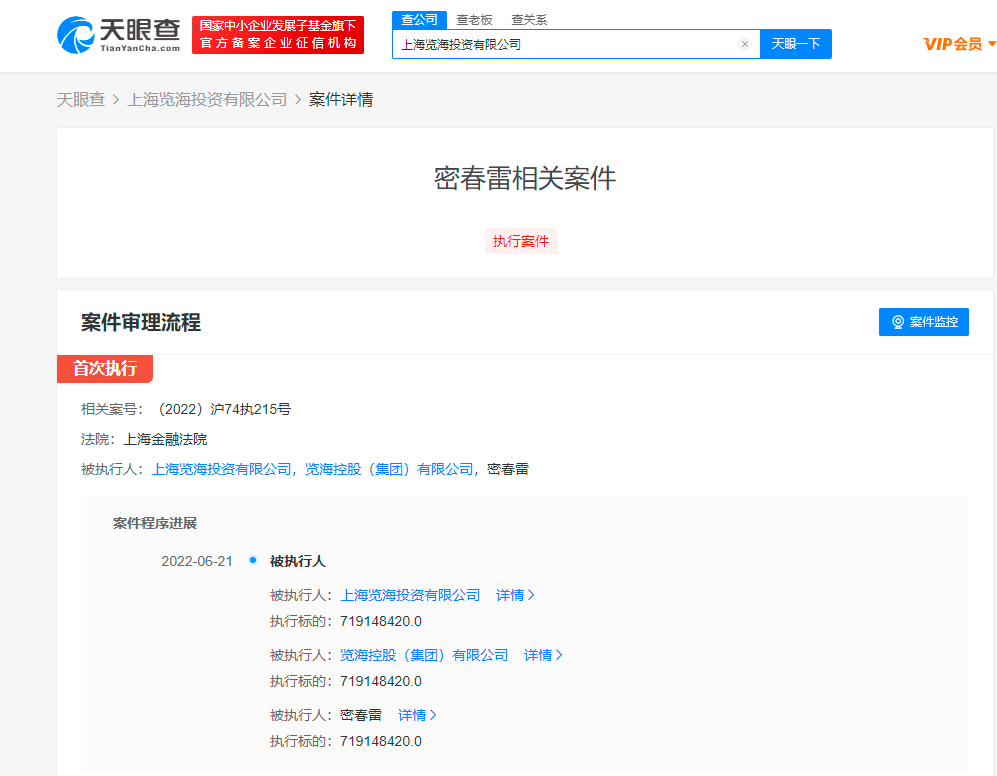Open the red 国家中小企业发展子基金旗下 banner
The image size is (997, 776).
pos(278,35)
